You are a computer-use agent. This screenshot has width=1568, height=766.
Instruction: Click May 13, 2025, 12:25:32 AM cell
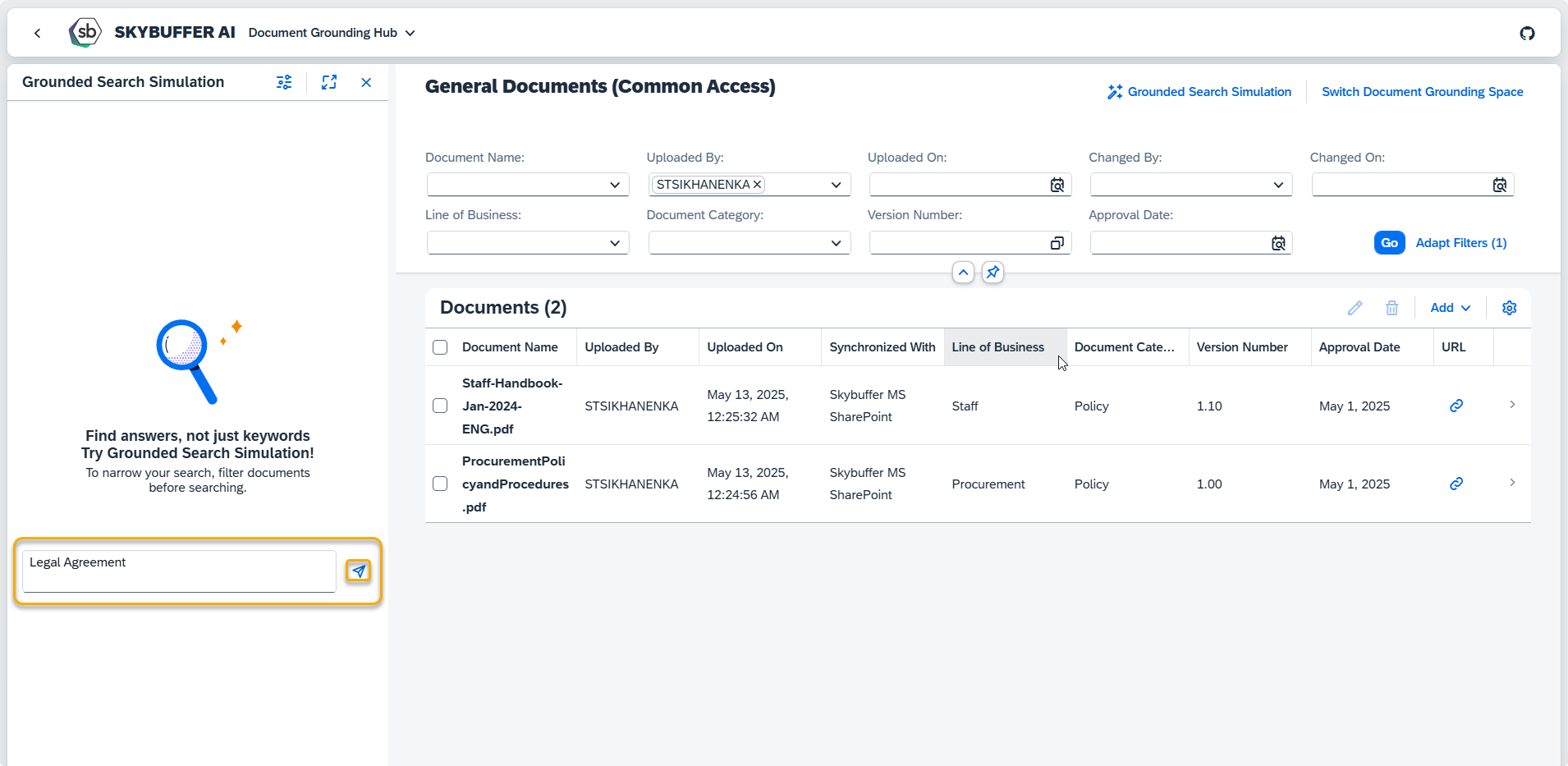pos(748,406)
